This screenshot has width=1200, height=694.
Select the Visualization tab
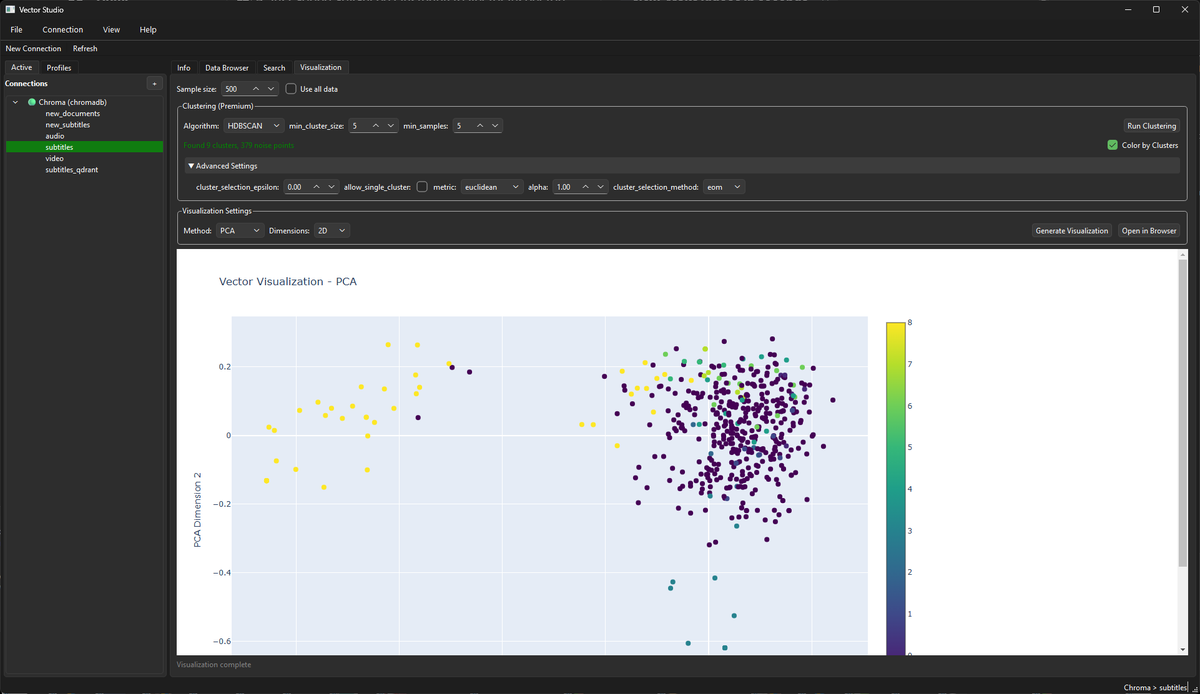click(x=321, y=67)
